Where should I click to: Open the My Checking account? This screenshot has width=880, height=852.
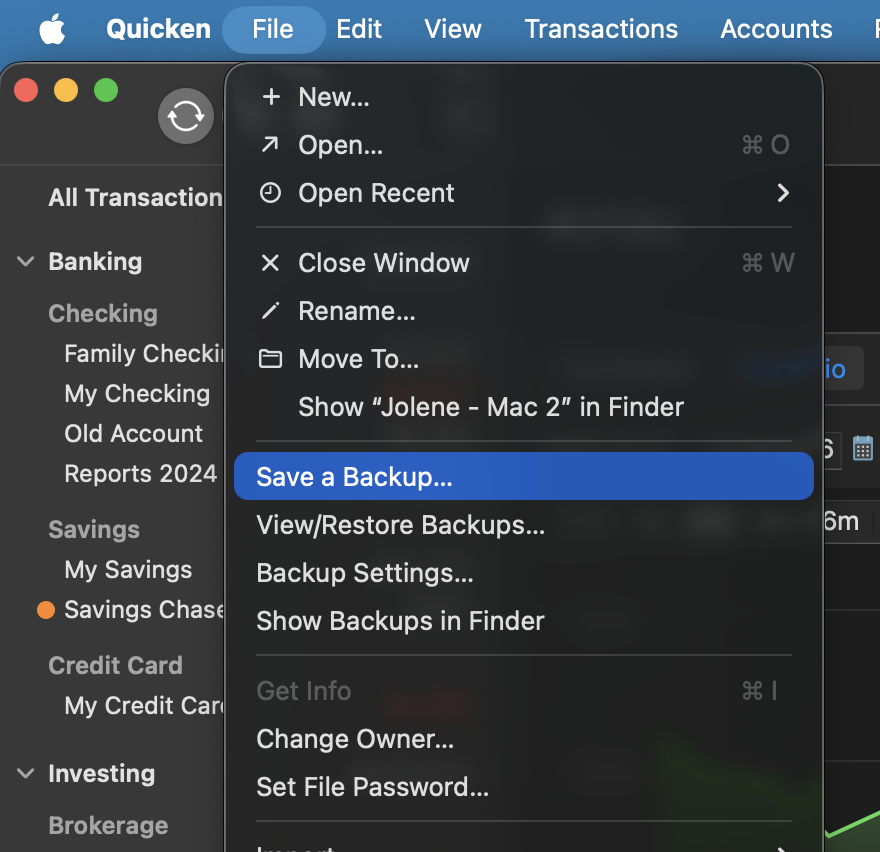(137, 393)
